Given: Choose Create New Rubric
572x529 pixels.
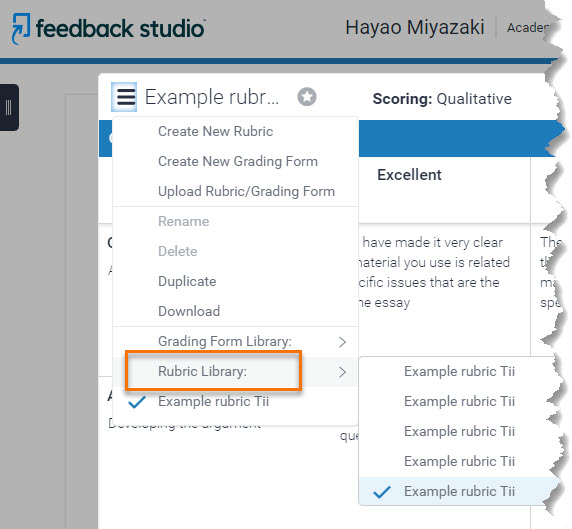Looking at the screenshot, I should tap(235, 131).
